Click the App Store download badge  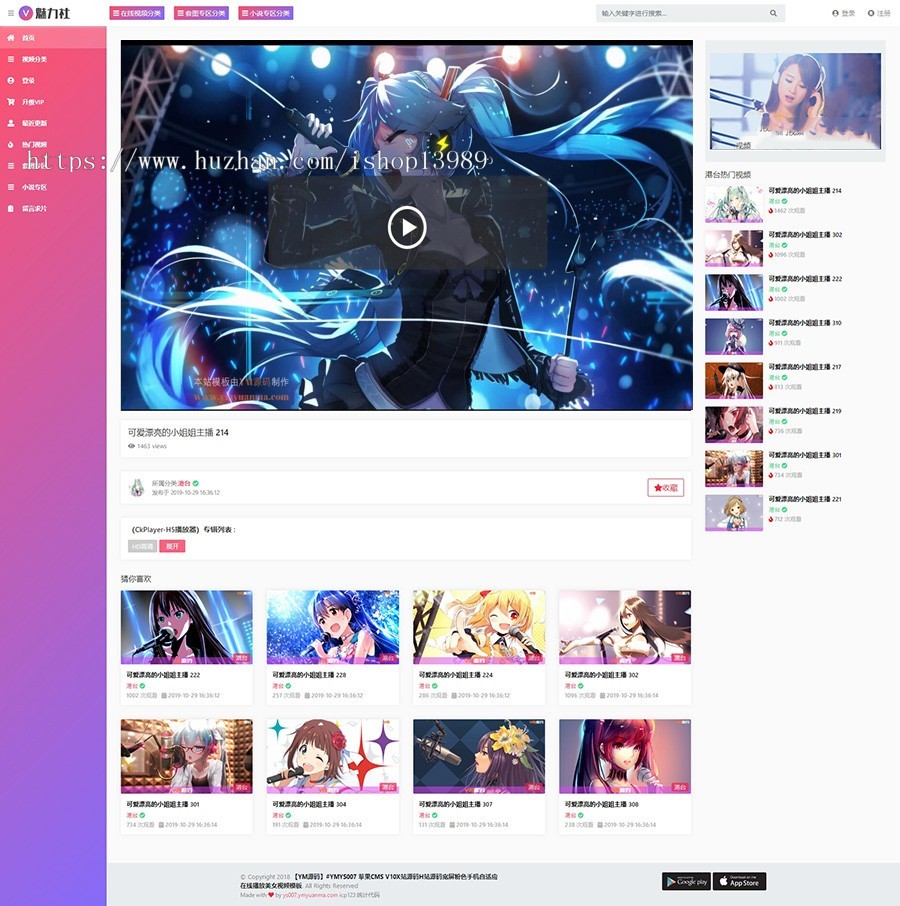739,881
